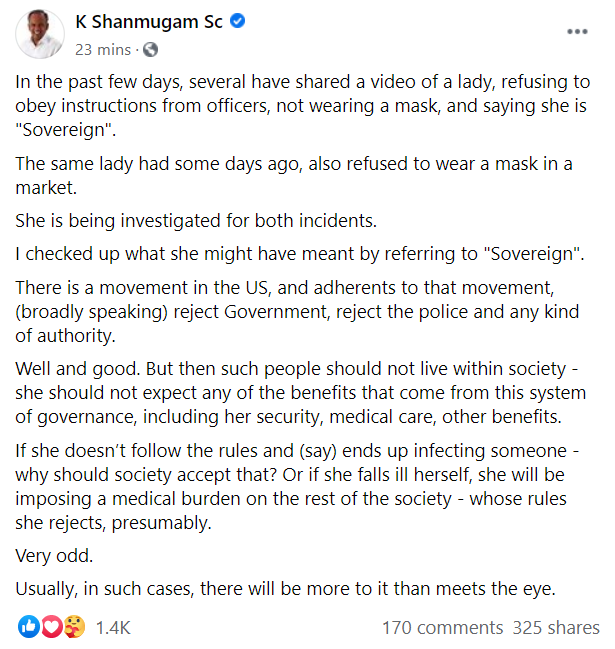The image size is (615, 649).
Task: Click the blue thumbs-up Like reaction icon
Action: pos(28,627)
